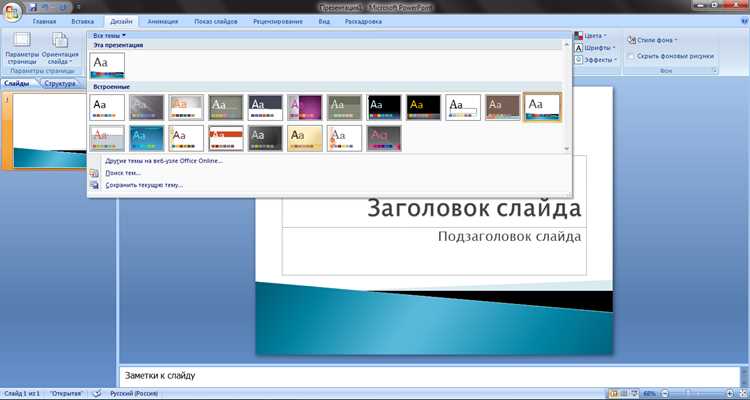Open Background group dialog launcher (Фон)
This screenshot has height=400, width=750.
coord(715,71)
